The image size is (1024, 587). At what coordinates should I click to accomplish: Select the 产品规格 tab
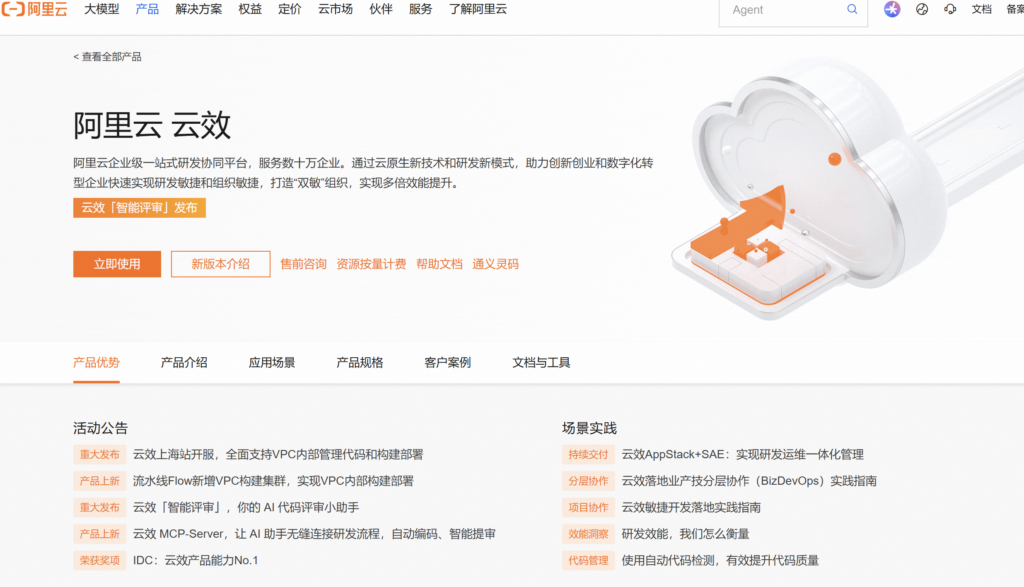[359, 362]
